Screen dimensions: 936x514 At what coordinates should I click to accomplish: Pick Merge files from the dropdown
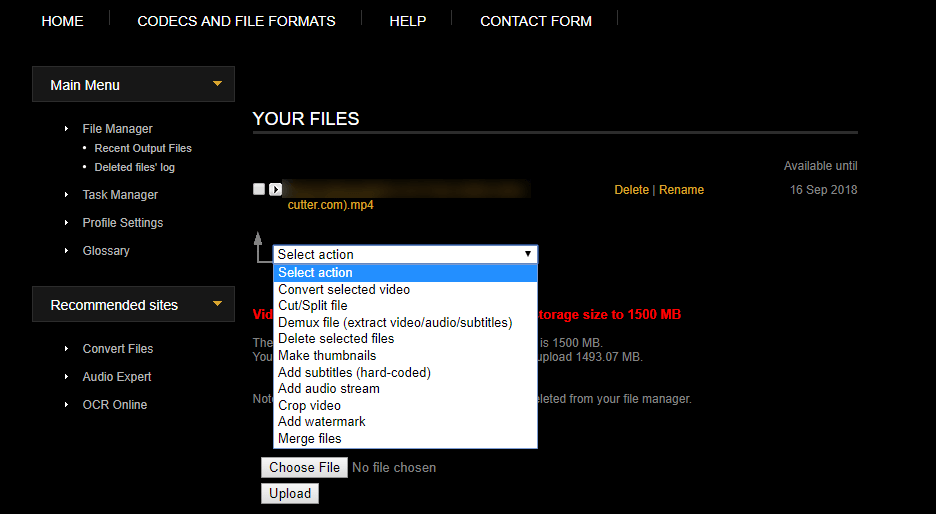click(x=310, y=438)
